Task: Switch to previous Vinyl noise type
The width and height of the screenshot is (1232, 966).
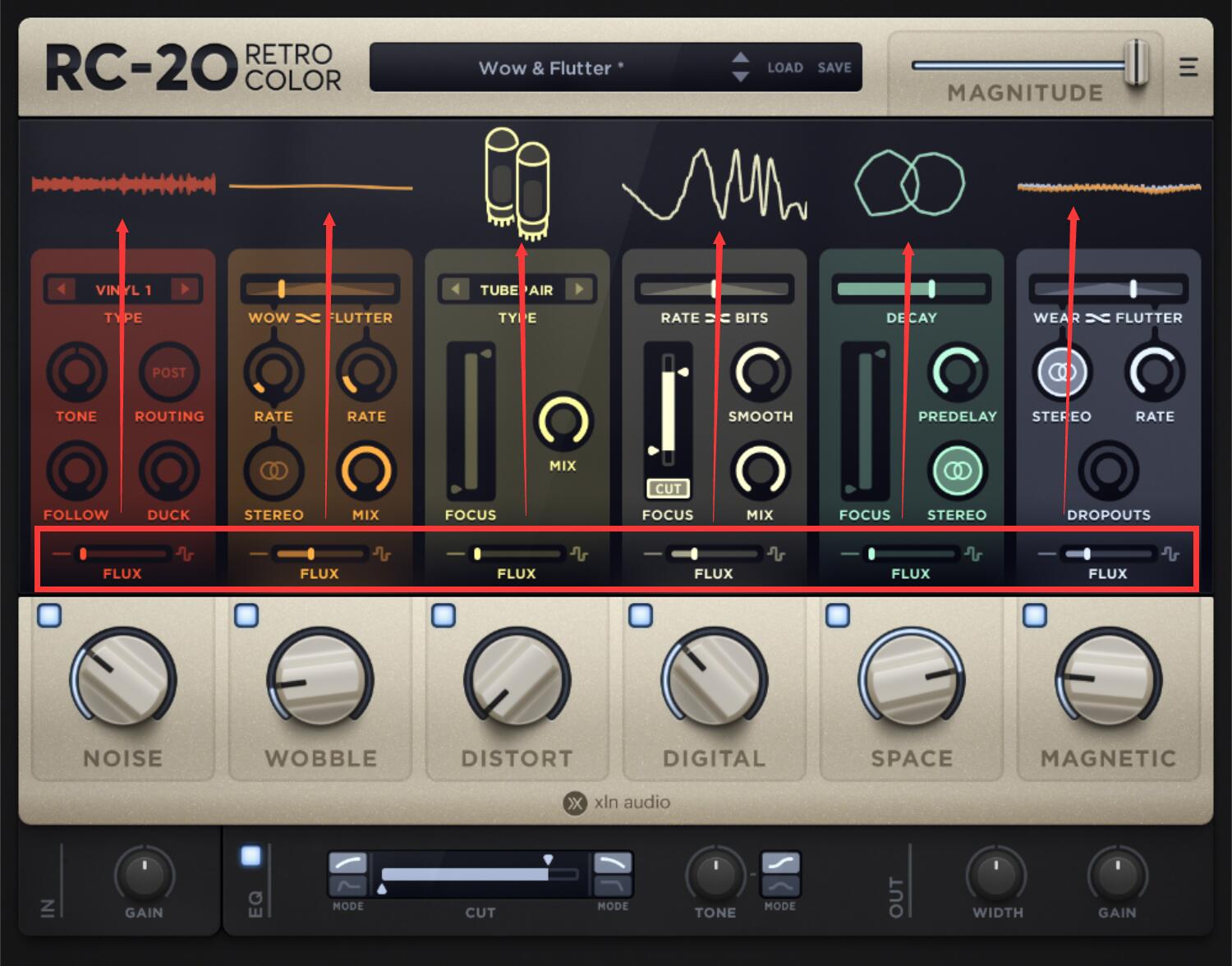Action: click(x=61, y=289)
